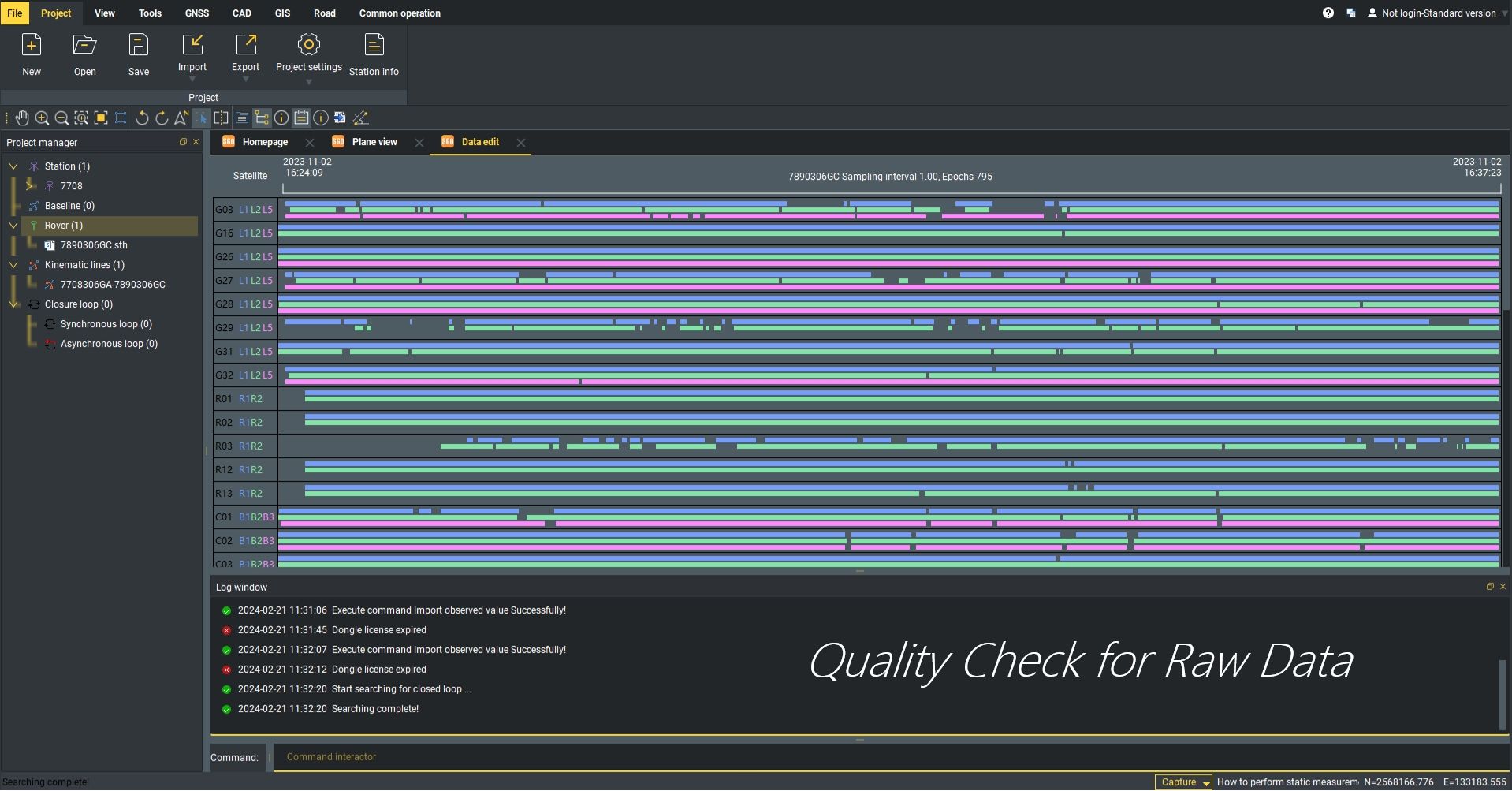
Task: Select station 7708 in tree
Action: pos(71,186)
